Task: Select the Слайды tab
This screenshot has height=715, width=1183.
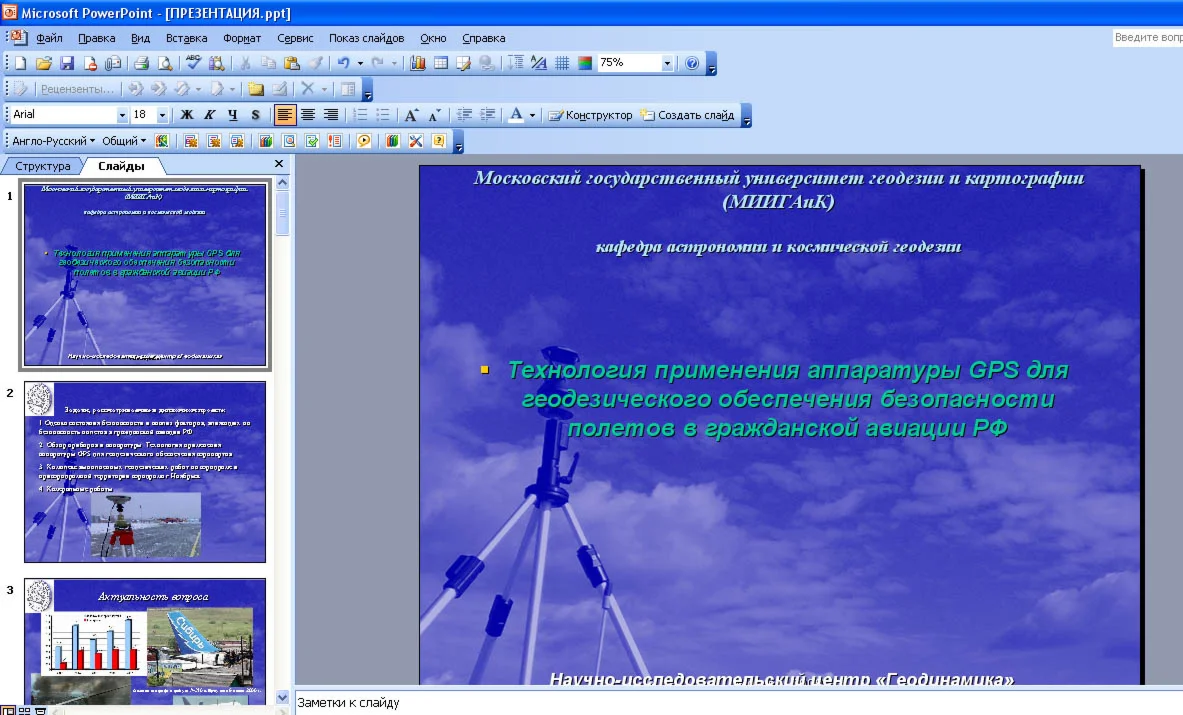Action: pyautogui.click(x=121, y=166)
